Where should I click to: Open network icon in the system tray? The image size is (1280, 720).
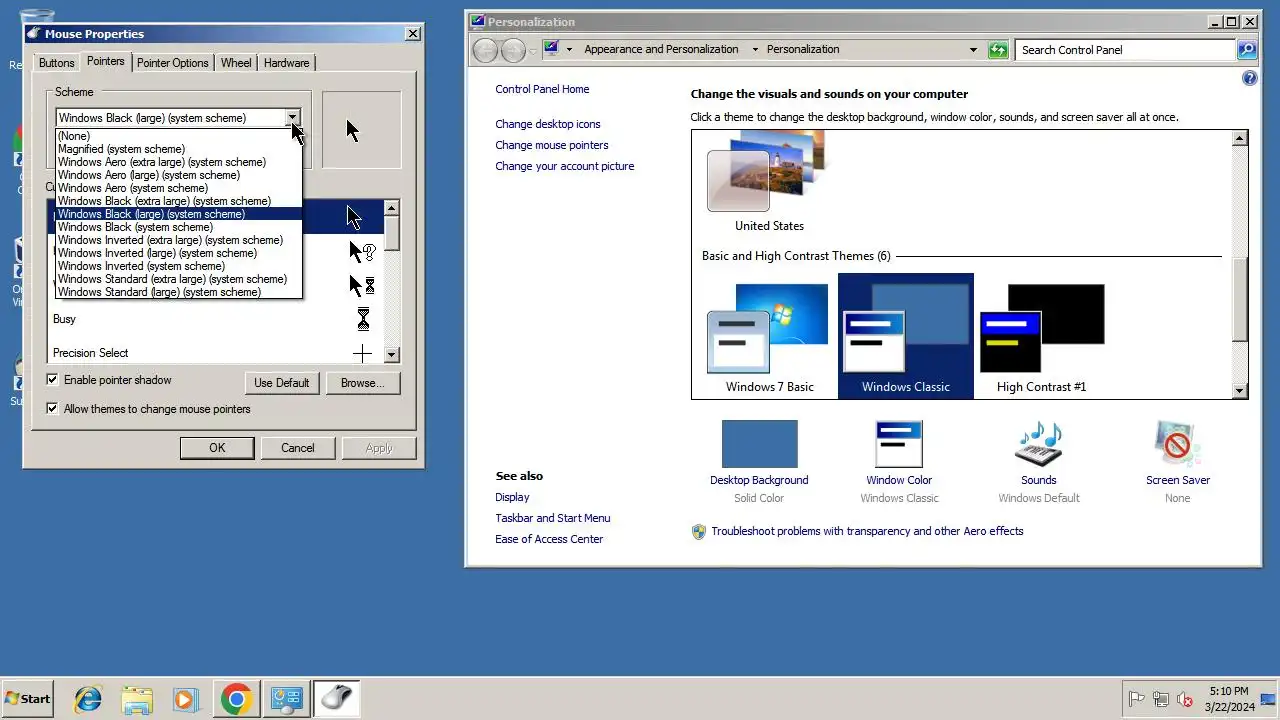coord(1161,699)
